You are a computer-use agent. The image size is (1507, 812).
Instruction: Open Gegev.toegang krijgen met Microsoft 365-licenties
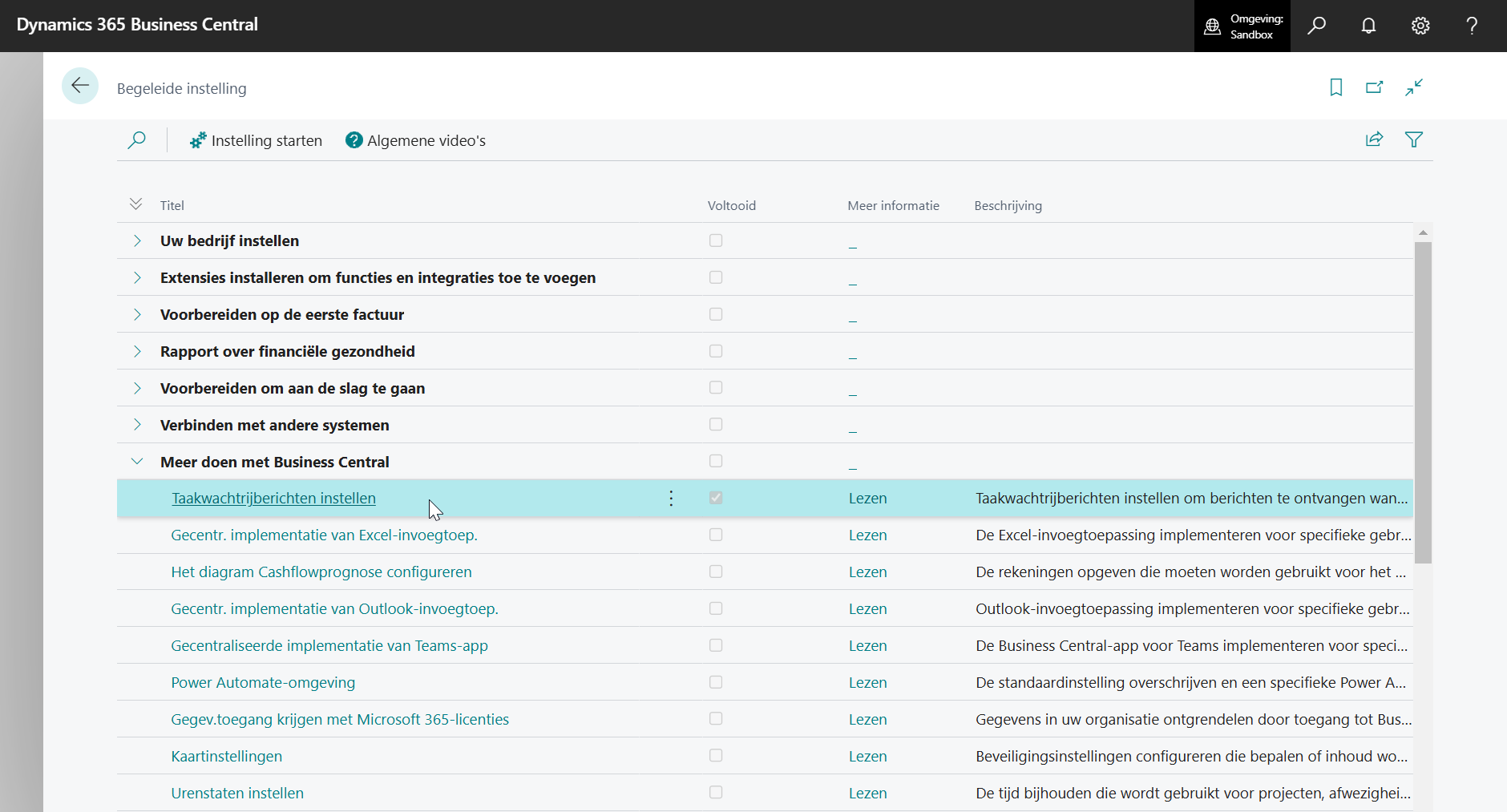[340, 720]
